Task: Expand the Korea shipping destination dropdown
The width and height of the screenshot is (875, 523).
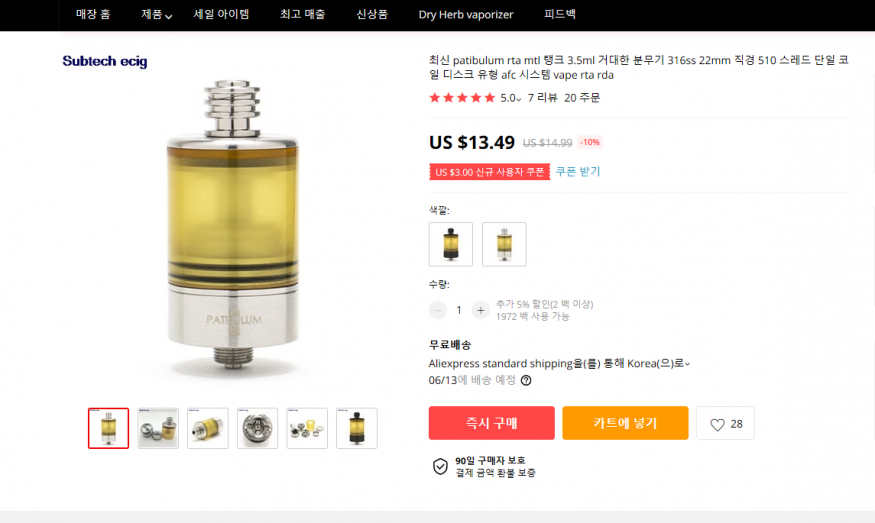Action: (688, 364)
